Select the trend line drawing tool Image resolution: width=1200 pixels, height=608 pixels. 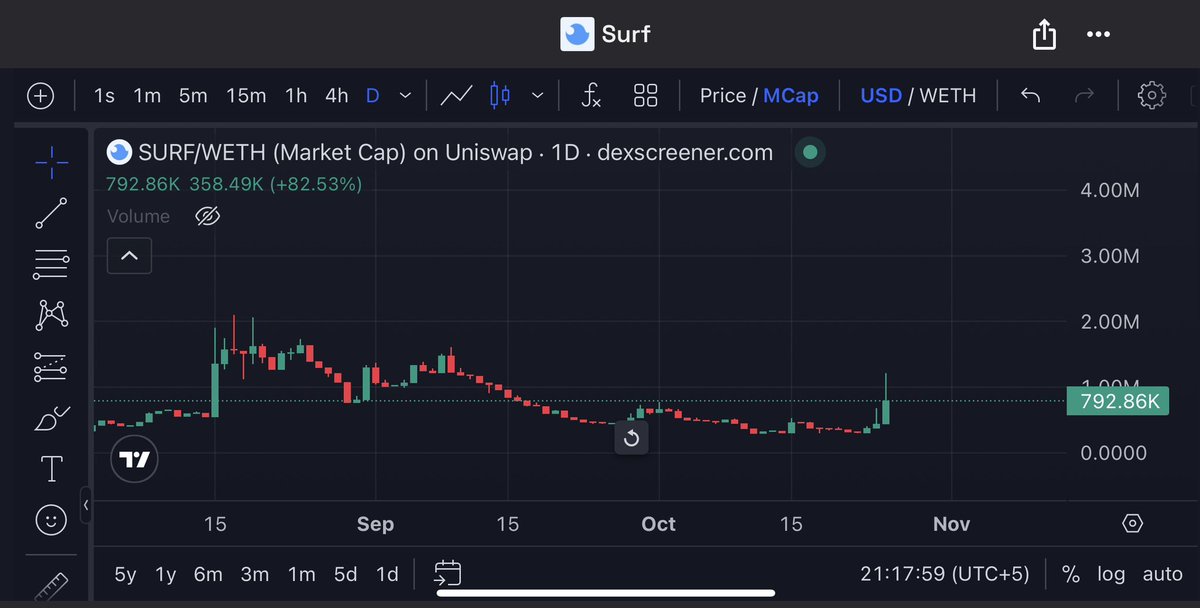pyautogui.click(x=51, y=214)
